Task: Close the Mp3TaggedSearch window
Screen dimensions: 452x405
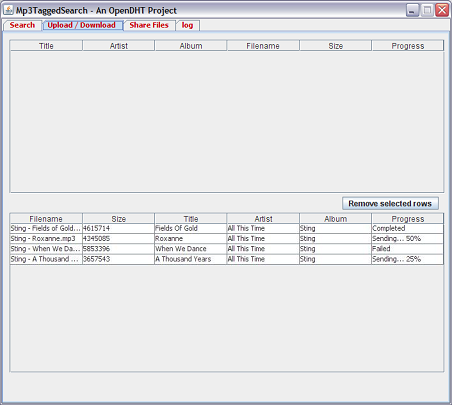Action: 442,10
